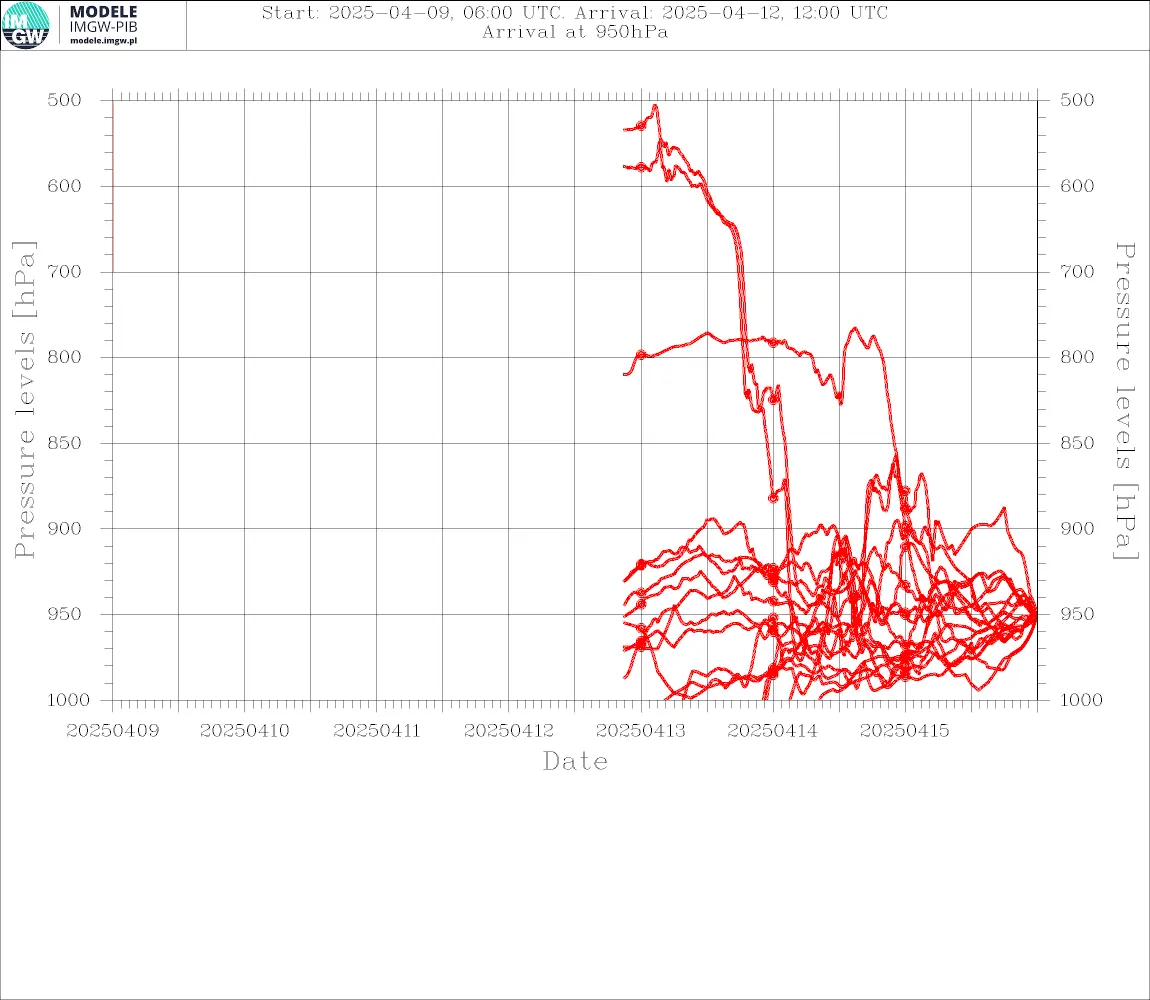Image resolution: width=1150 pixels, height=1000 pixels.
Task: Click the right-axis 800 tick label
Action: (x=1077, y=357)
